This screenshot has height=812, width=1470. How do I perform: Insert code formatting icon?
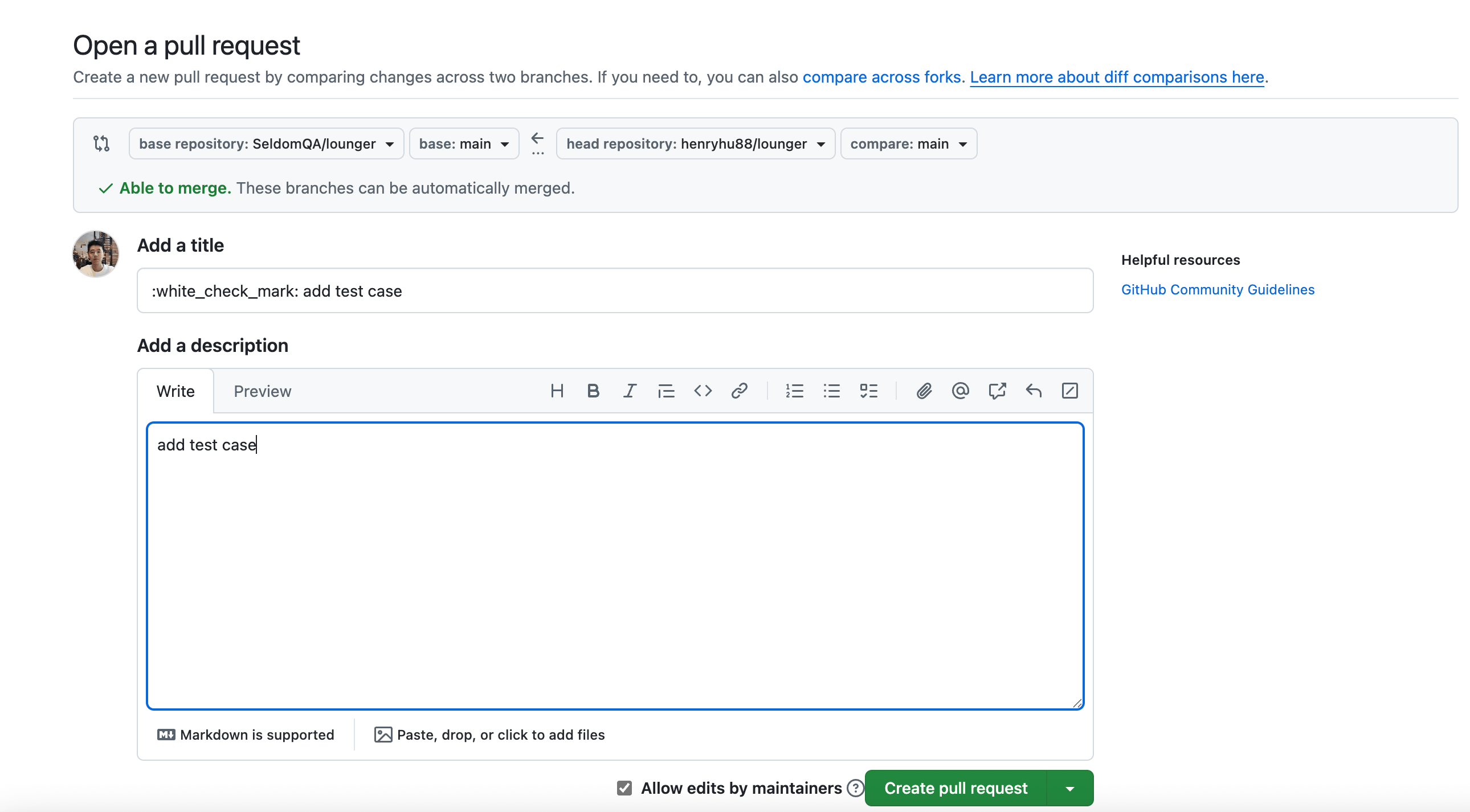coord(703,391)
